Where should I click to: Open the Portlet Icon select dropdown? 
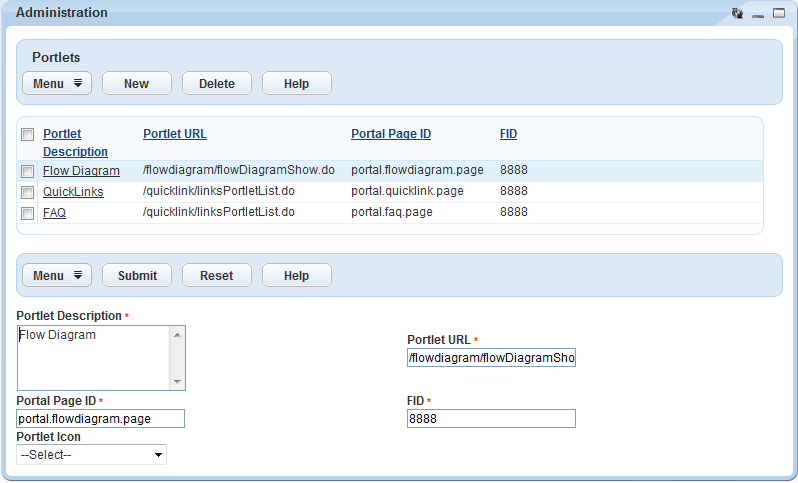[92, 455]
